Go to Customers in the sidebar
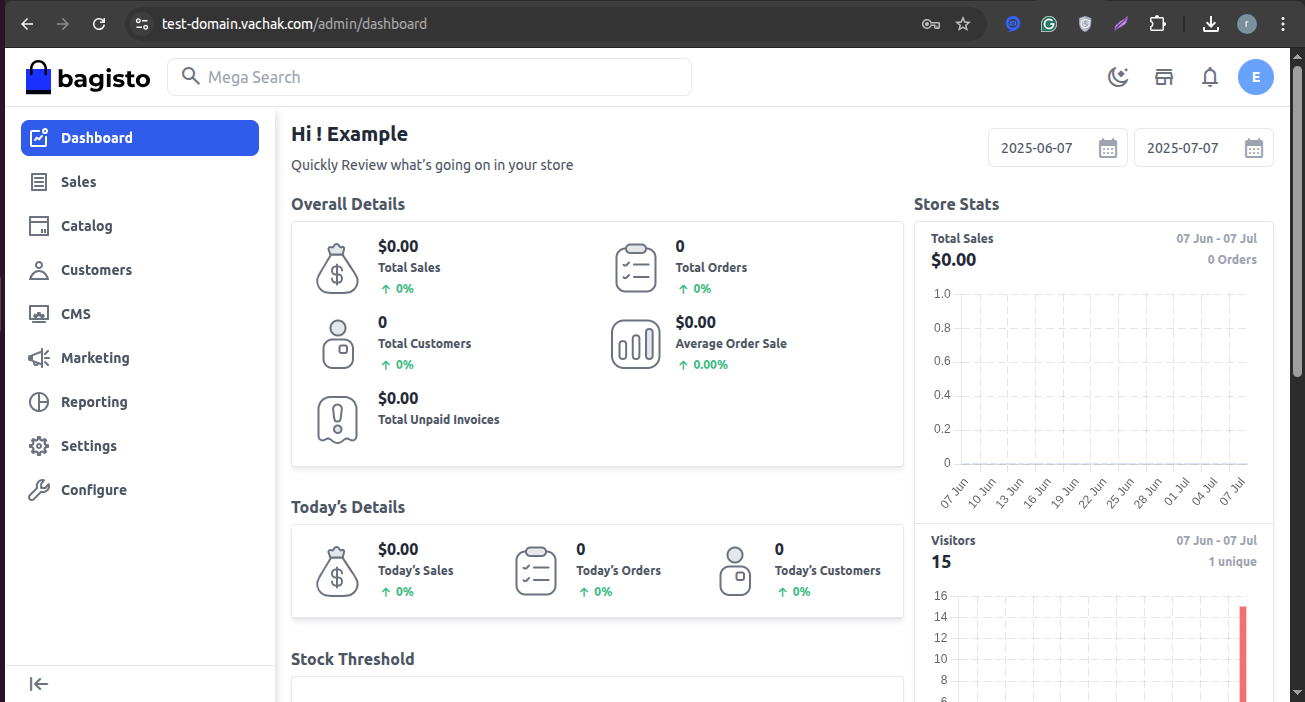The width and height of the screenshot is (1305, 702). click(x=140, y=270)
